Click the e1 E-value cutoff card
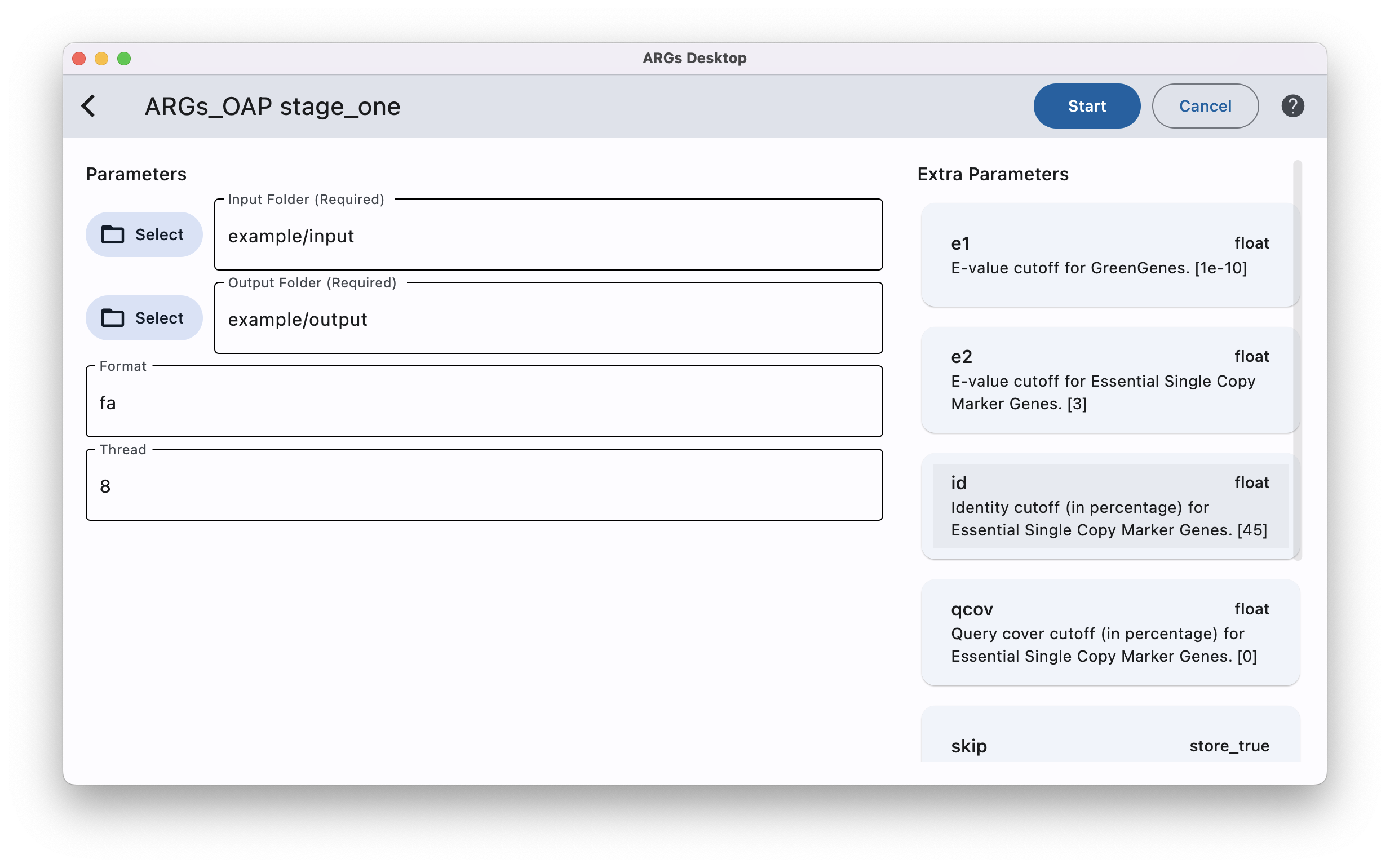 click(x=1109, y=255)
